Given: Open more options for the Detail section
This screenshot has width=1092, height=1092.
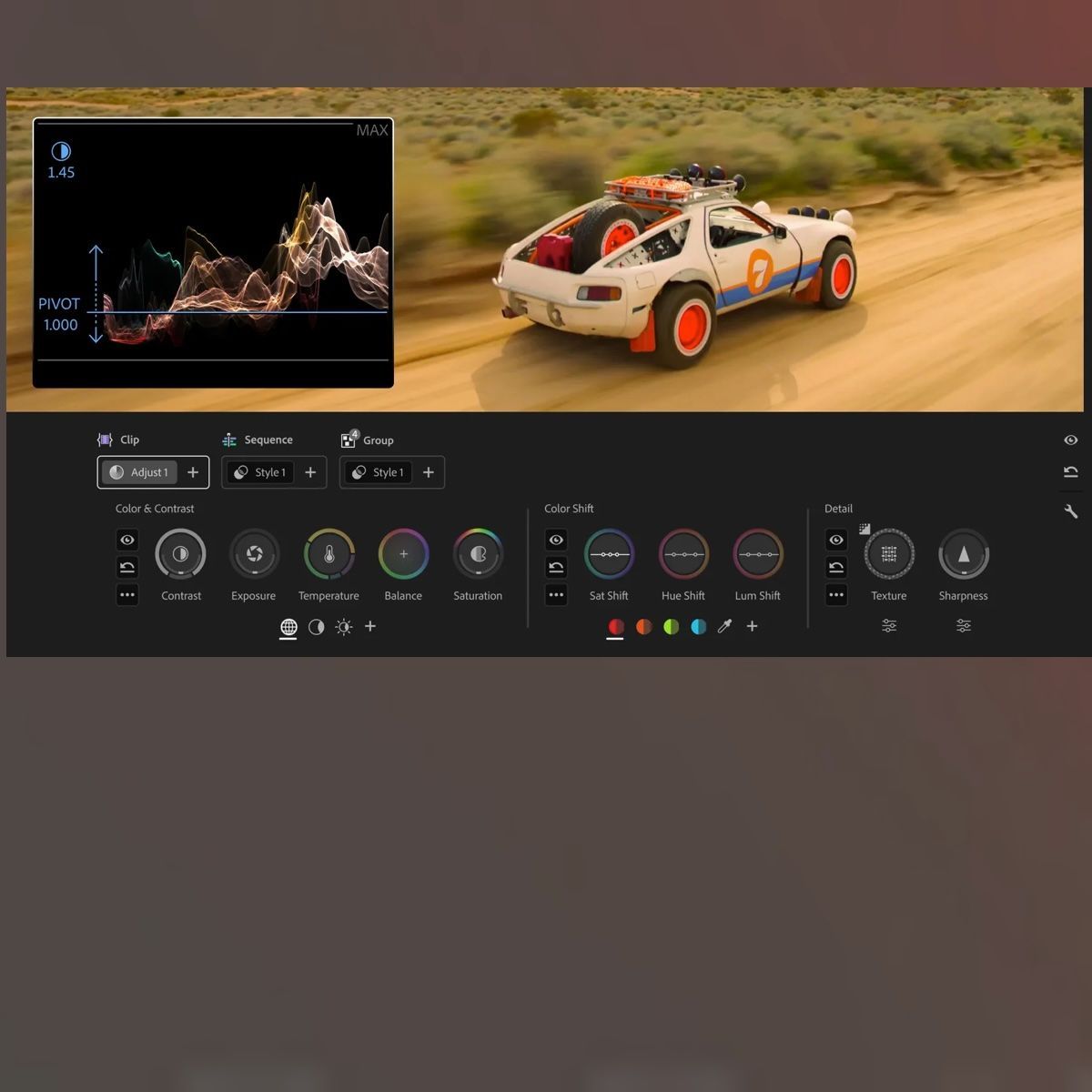Looking at the screenshot, I should (x=836, y=595).
